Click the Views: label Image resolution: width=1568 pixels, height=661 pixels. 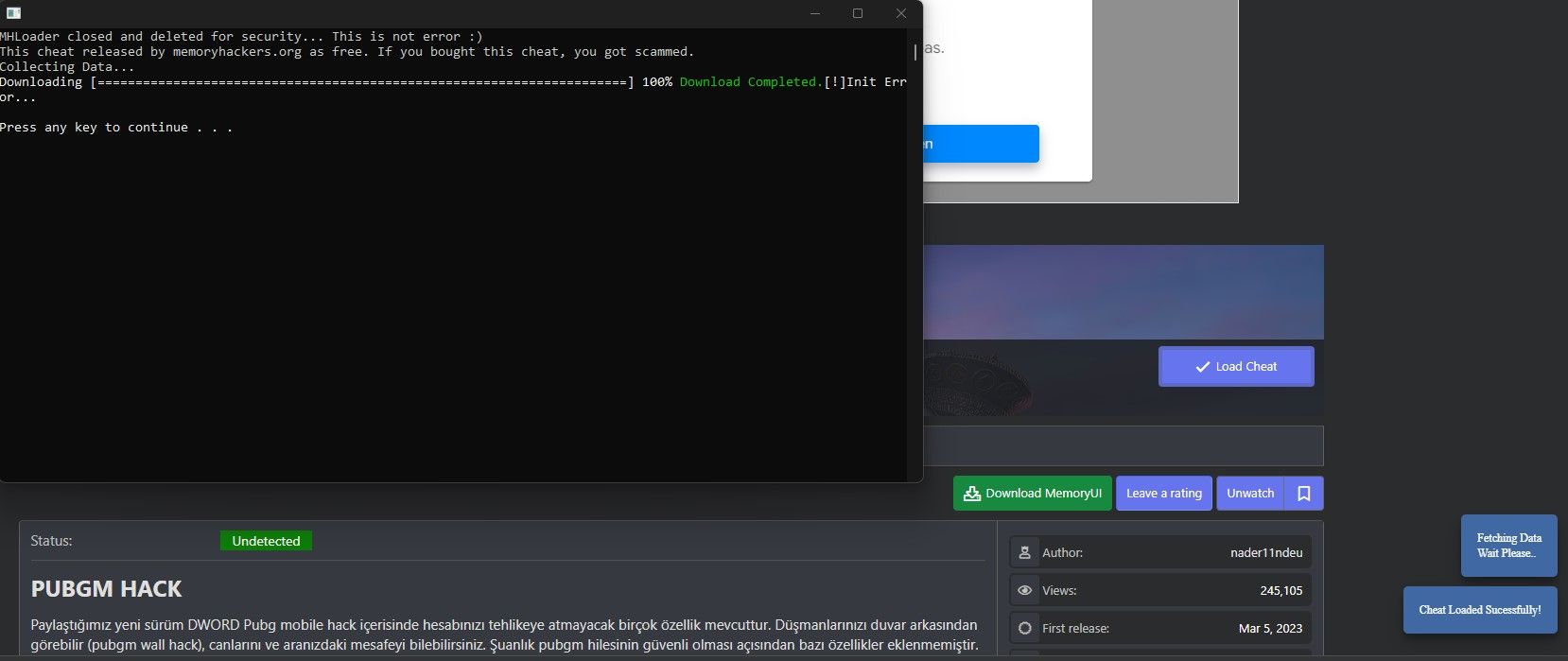pyautogui.click(x=1059, y=590)
